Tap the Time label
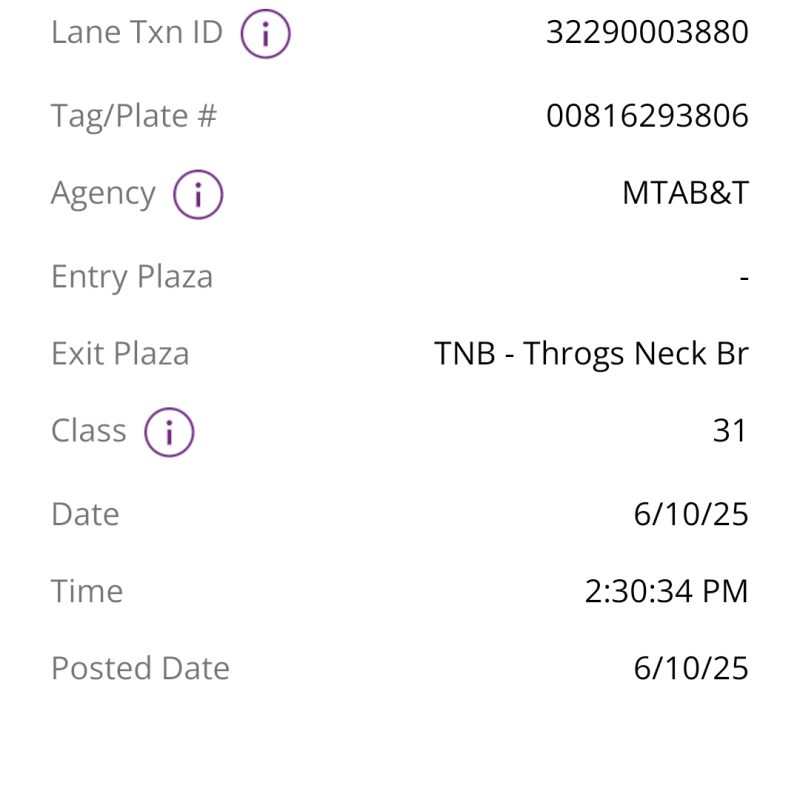800x800 pixels. [x=87, y=591]
